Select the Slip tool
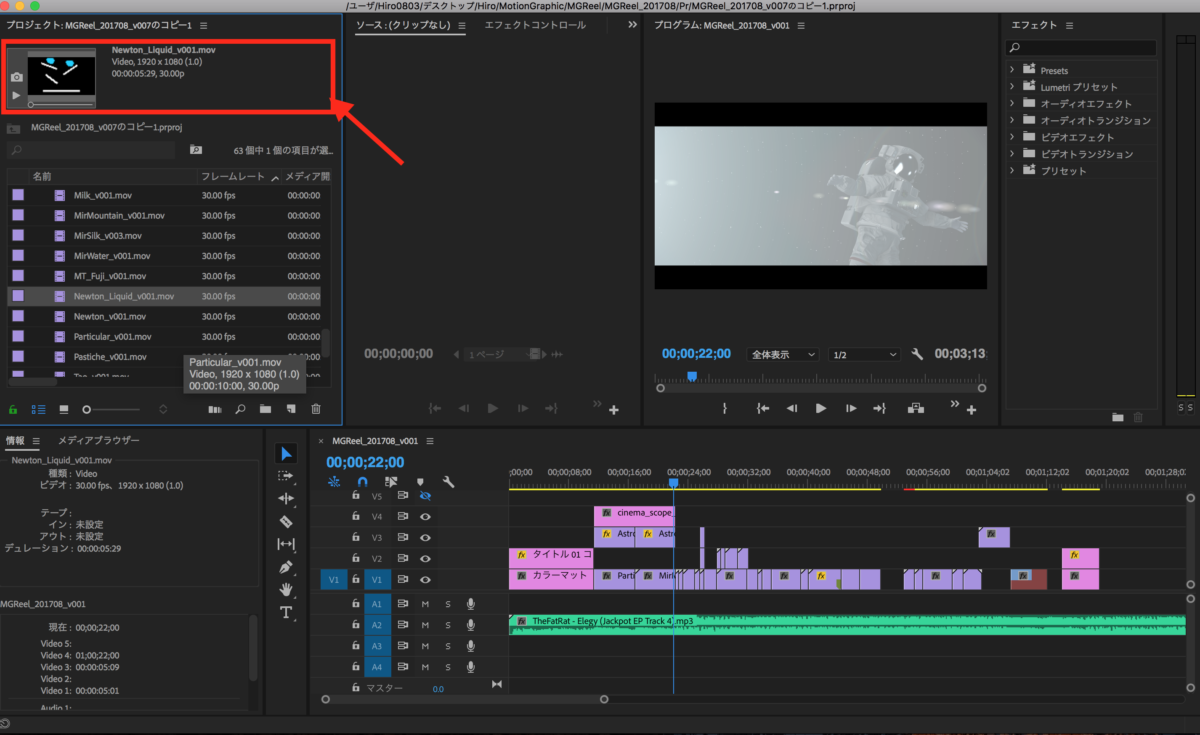The image size is (1200, 735). pyautogui.click(x=286, y=544)
